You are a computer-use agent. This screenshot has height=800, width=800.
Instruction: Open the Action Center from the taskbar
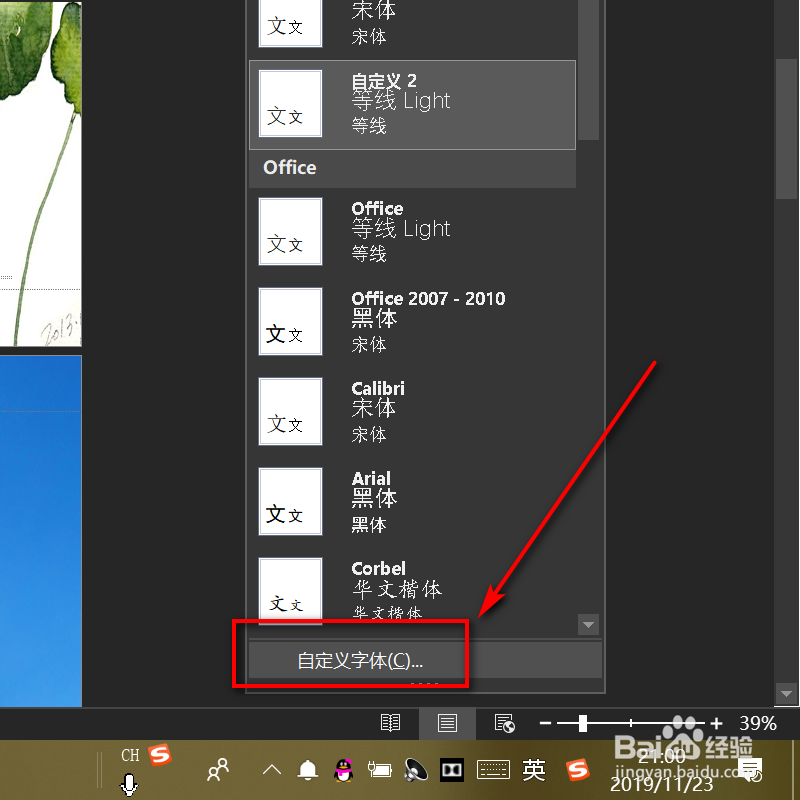[751, 770]
